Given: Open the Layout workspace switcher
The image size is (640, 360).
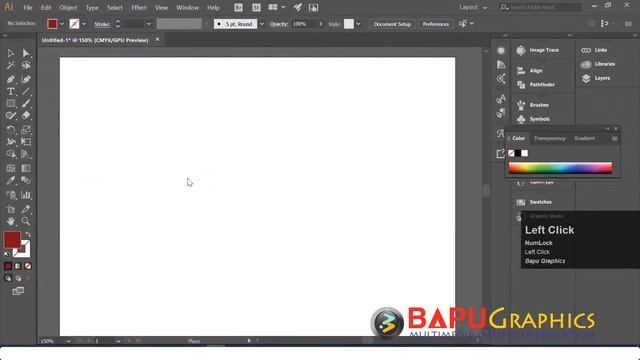Looking at the screenshot, I should pyautogui.click(x=473, y=7).
